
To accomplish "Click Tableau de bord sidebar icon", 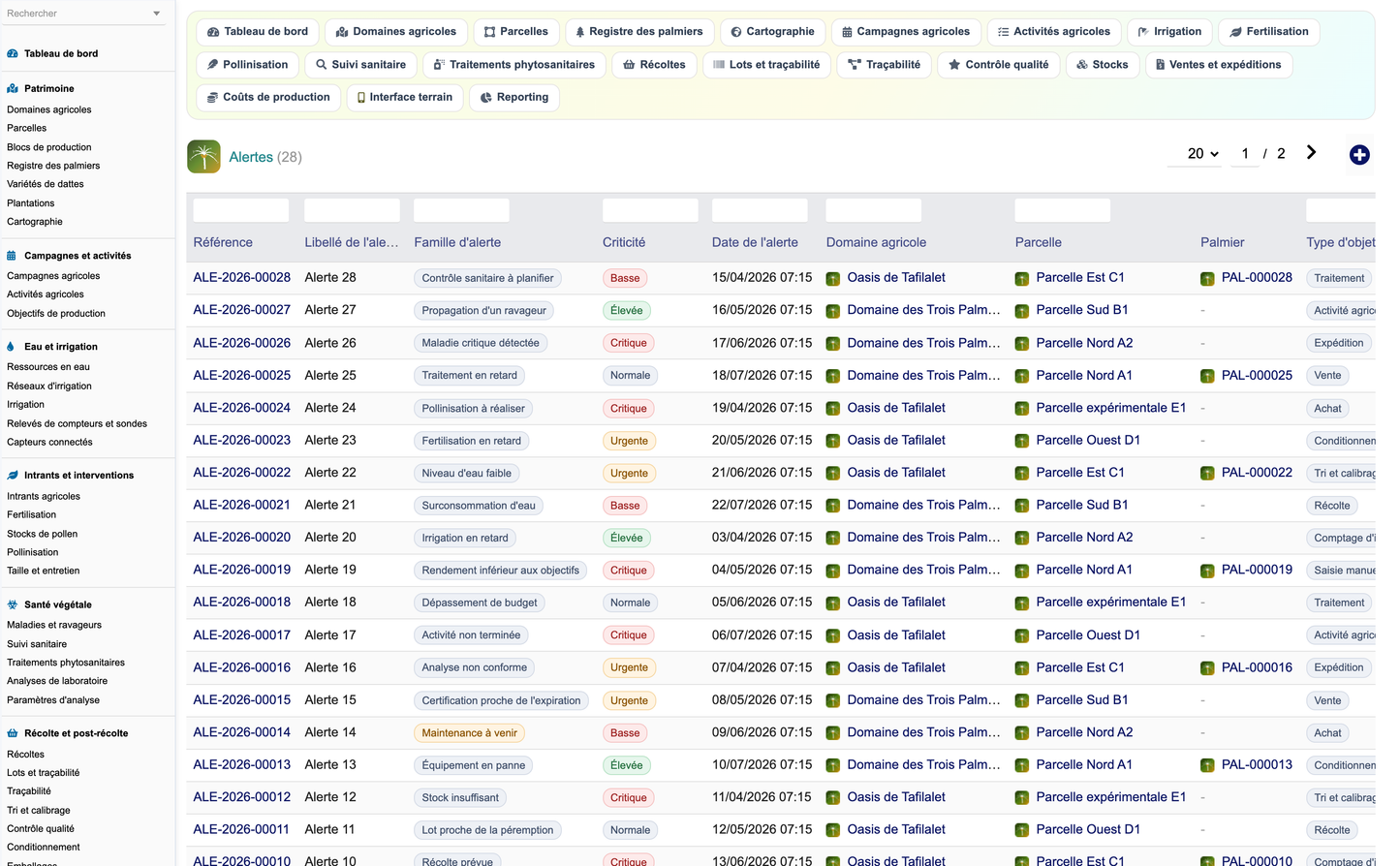I will [13, 54].
